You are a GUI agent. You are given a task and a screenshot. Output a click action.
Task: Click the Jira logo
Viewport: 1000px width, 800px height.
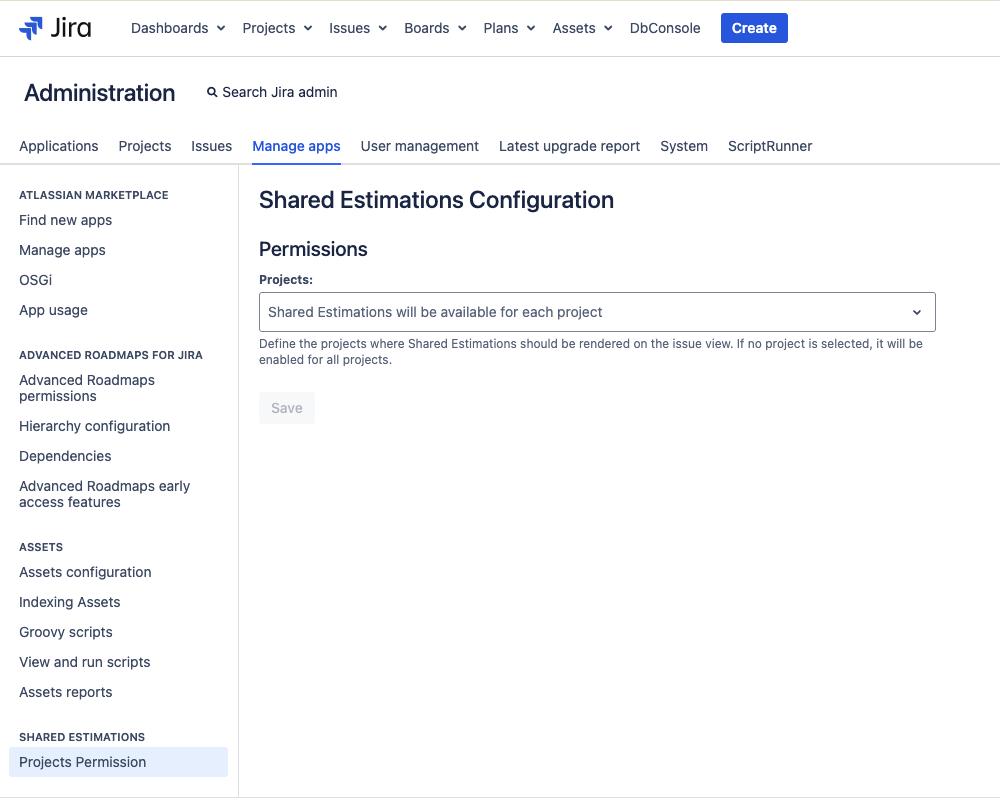click(55, 27)
